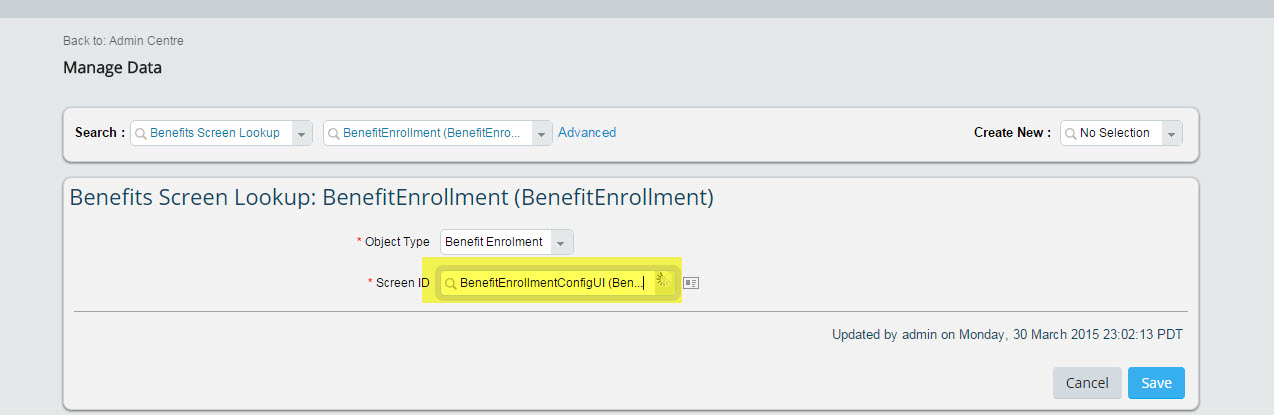
Task: Click the Advanced search link
Action: (587, 132)
